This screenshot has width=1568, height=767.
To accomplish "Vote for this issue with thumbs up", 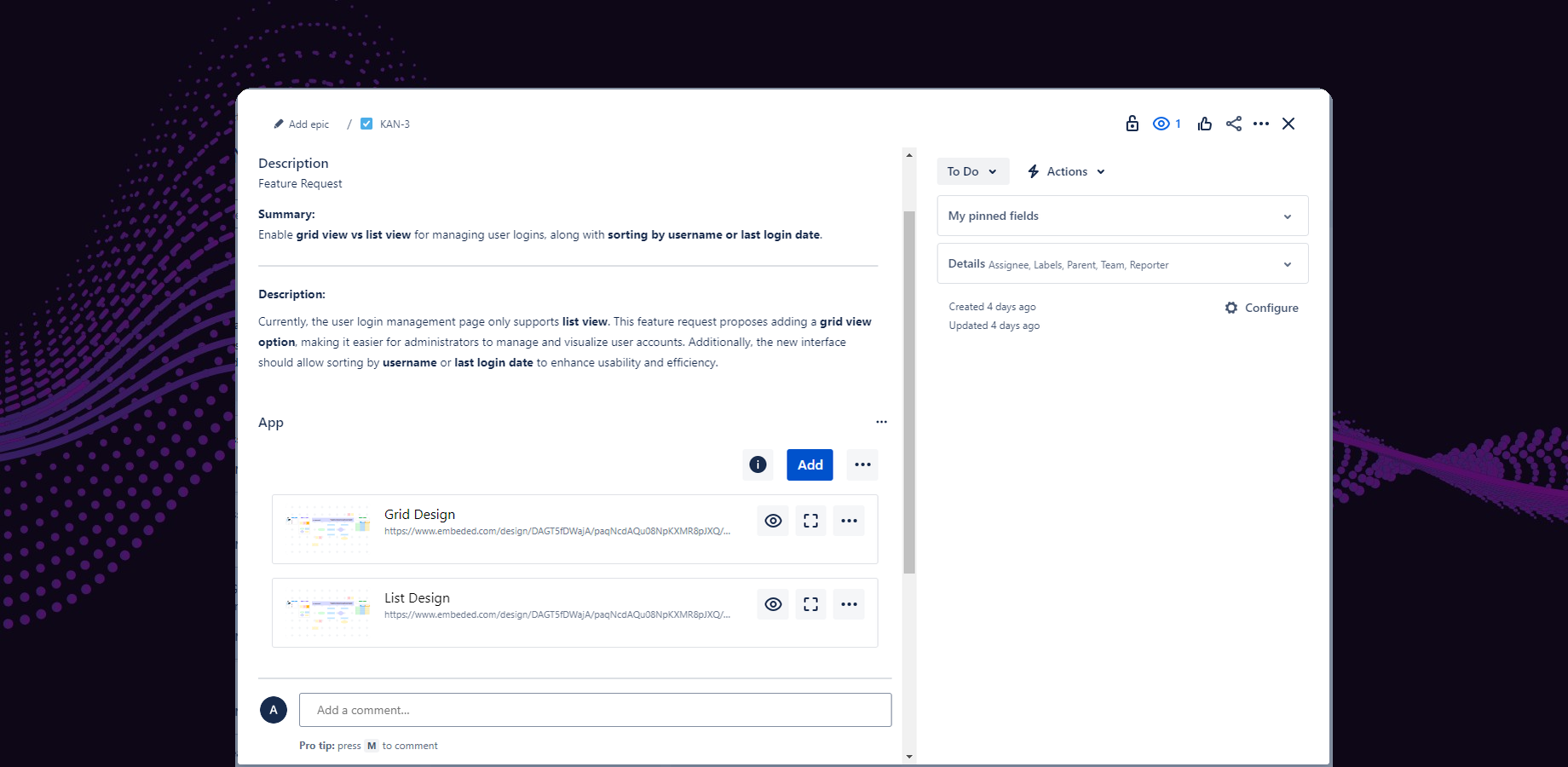I will [x=1204, y=124].
